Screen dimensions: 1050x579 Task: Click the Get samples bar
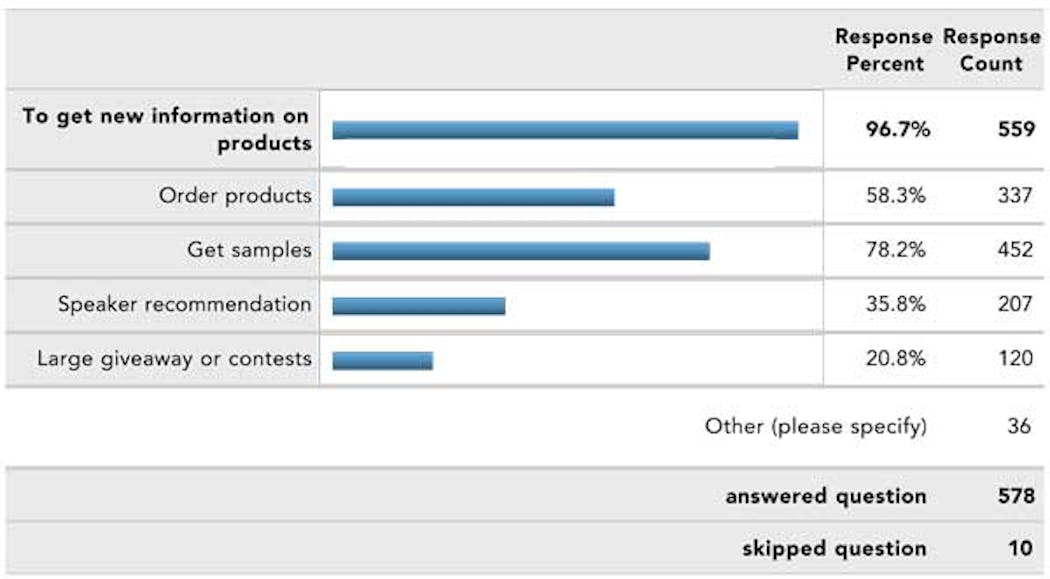[521, 251]
